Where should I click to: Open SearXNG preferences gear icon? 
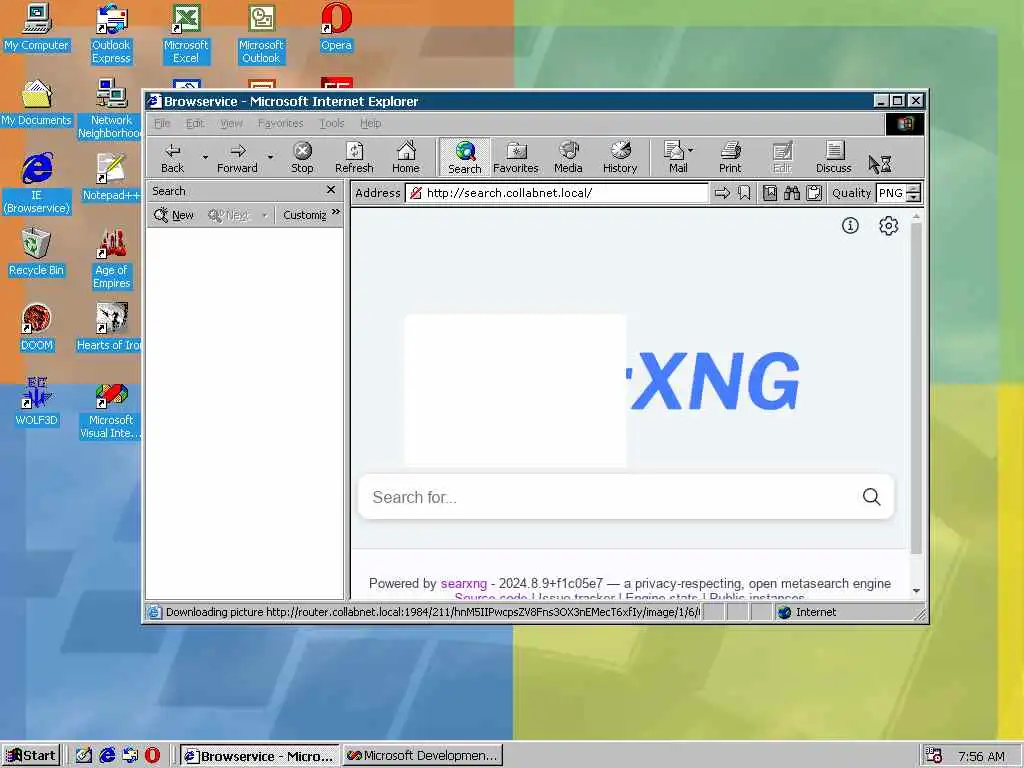888,225
